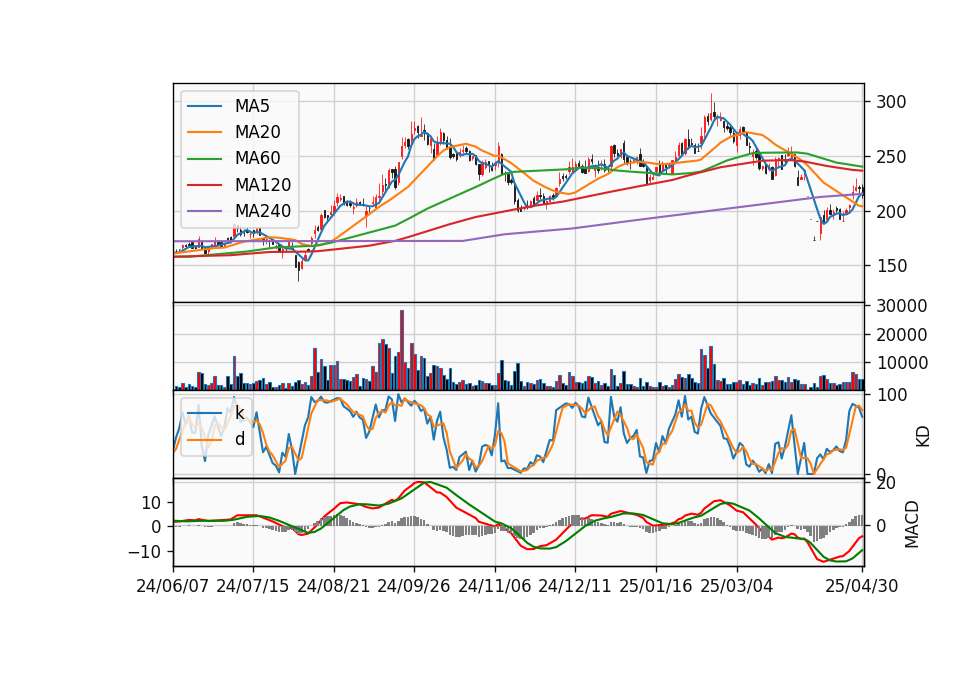
Task: Click the 24/07/15 date axis label
Action: (253, 587)
